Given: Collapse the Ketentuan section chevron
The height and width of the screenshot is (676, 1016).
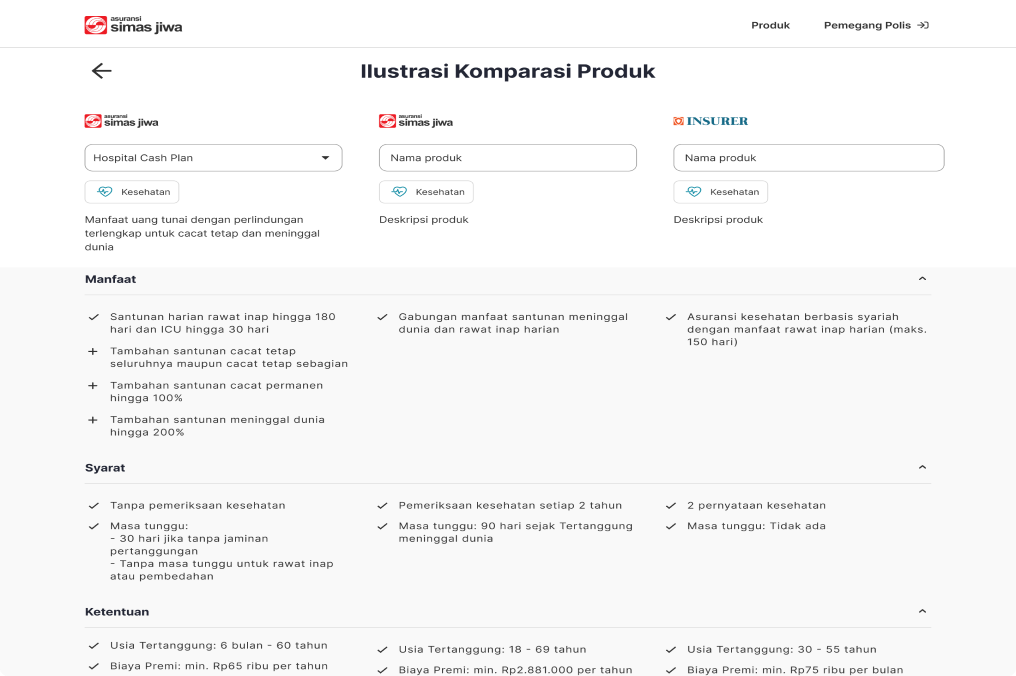Looking at the screenshot, I should click(x=922, y=611).
